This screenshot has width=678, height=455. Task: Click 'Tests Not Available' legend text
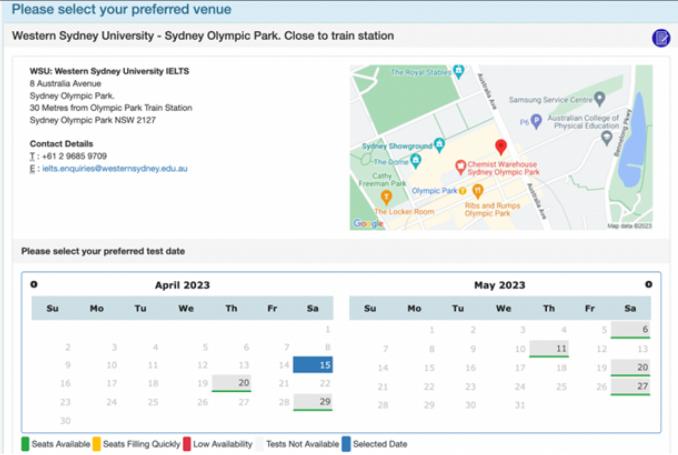[302, 444]
